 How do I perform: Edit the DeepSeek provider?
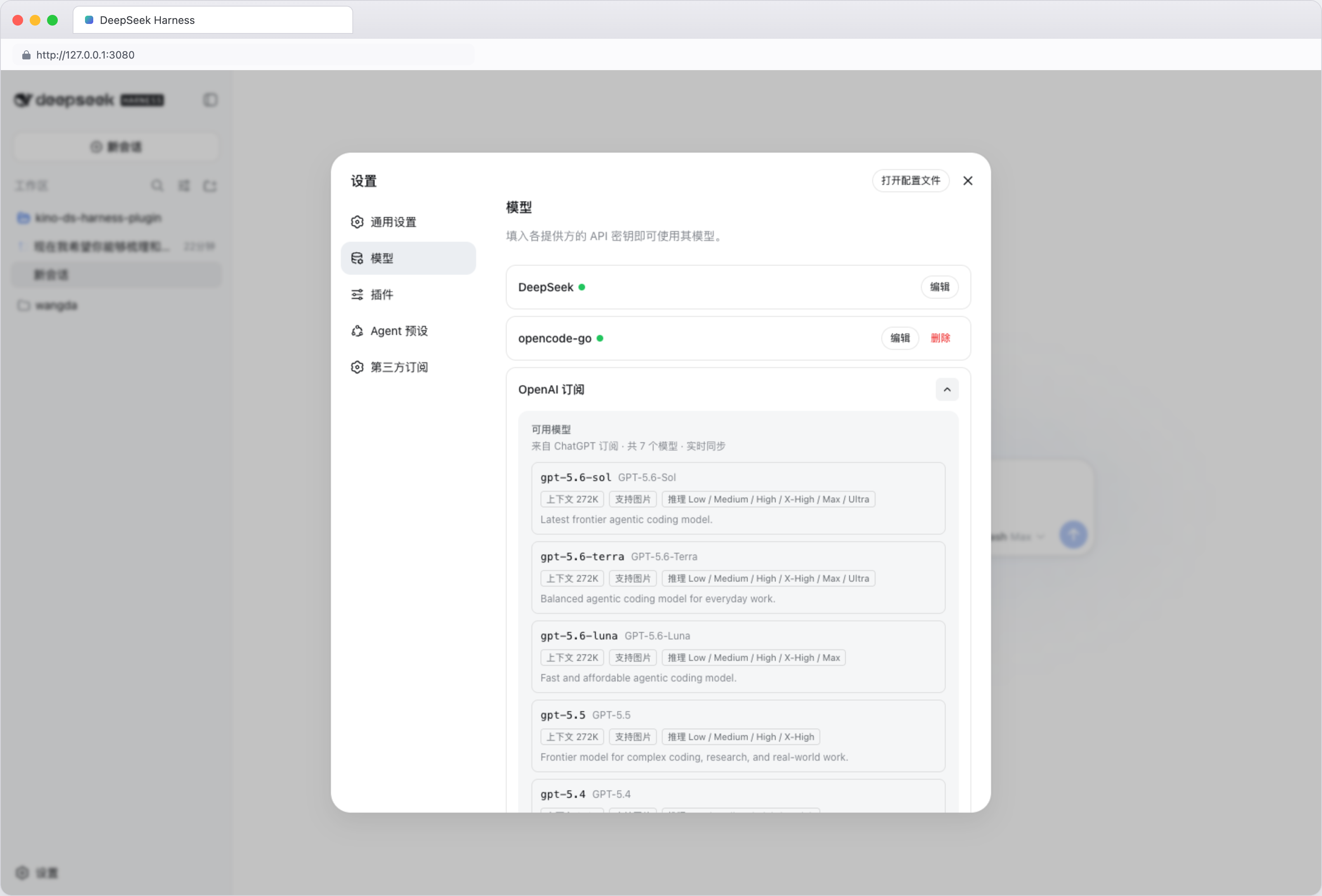click(940, 287)
